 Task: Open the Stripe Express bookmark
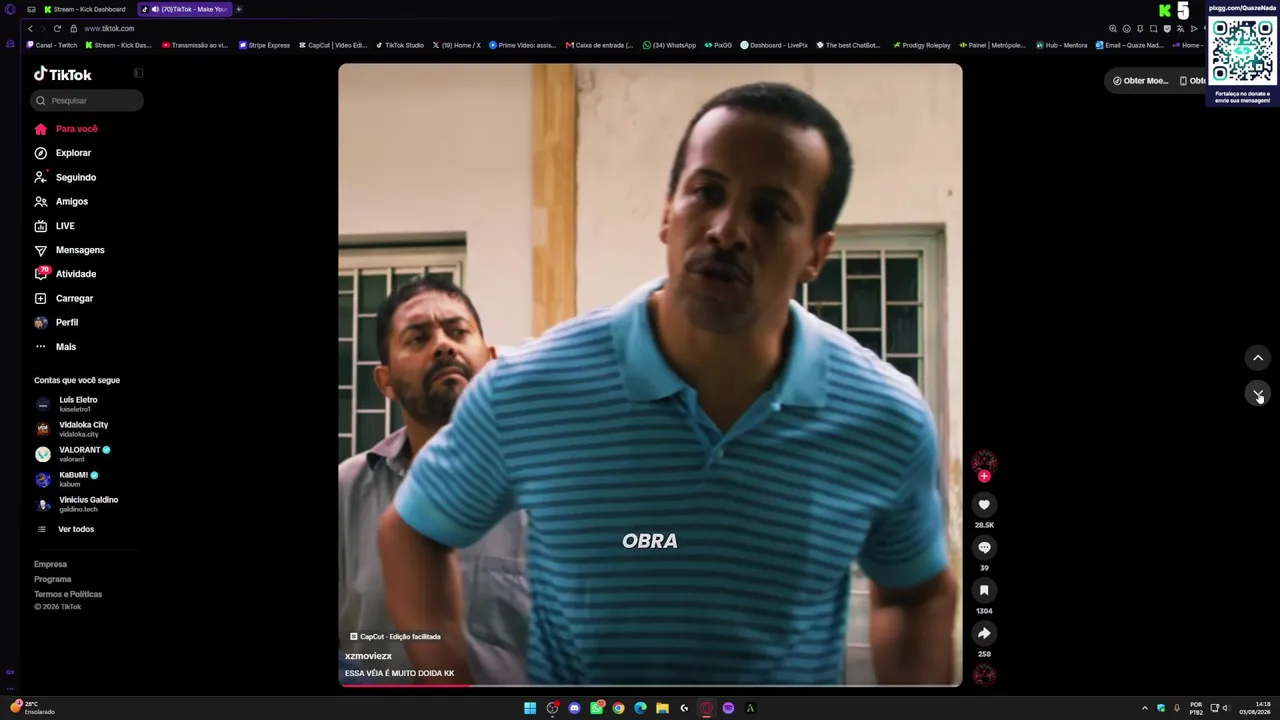click(264, 45)
